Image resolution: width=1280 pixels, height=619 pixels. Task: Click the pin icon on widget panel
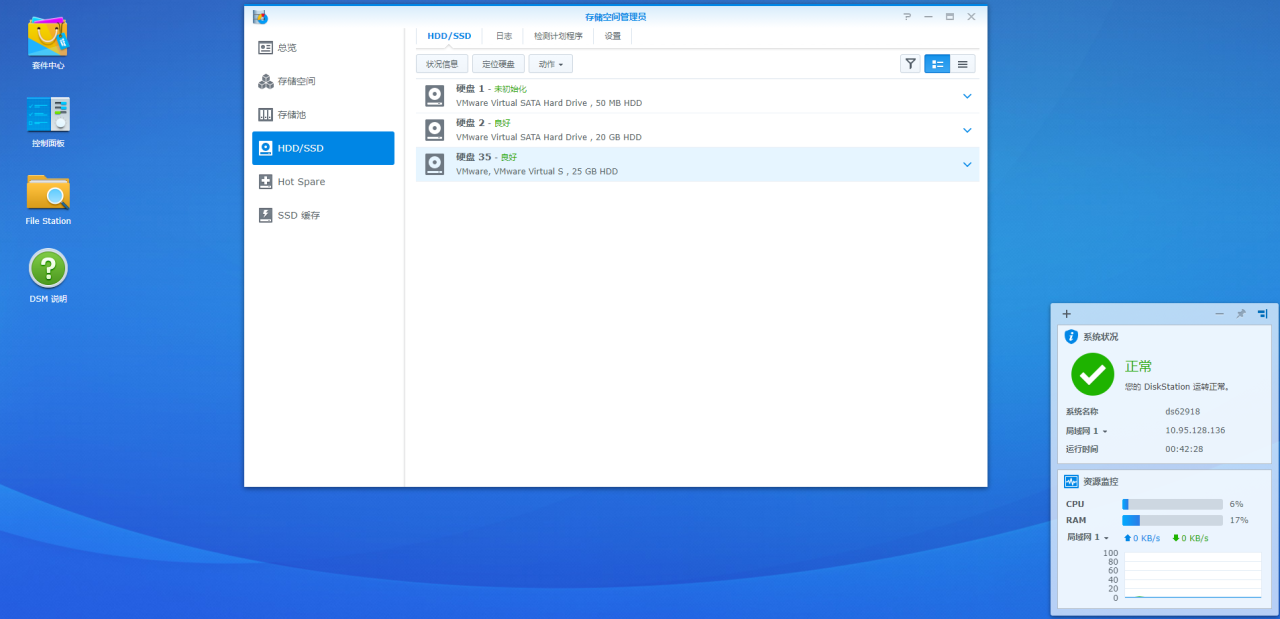(x=1241, y=314)
